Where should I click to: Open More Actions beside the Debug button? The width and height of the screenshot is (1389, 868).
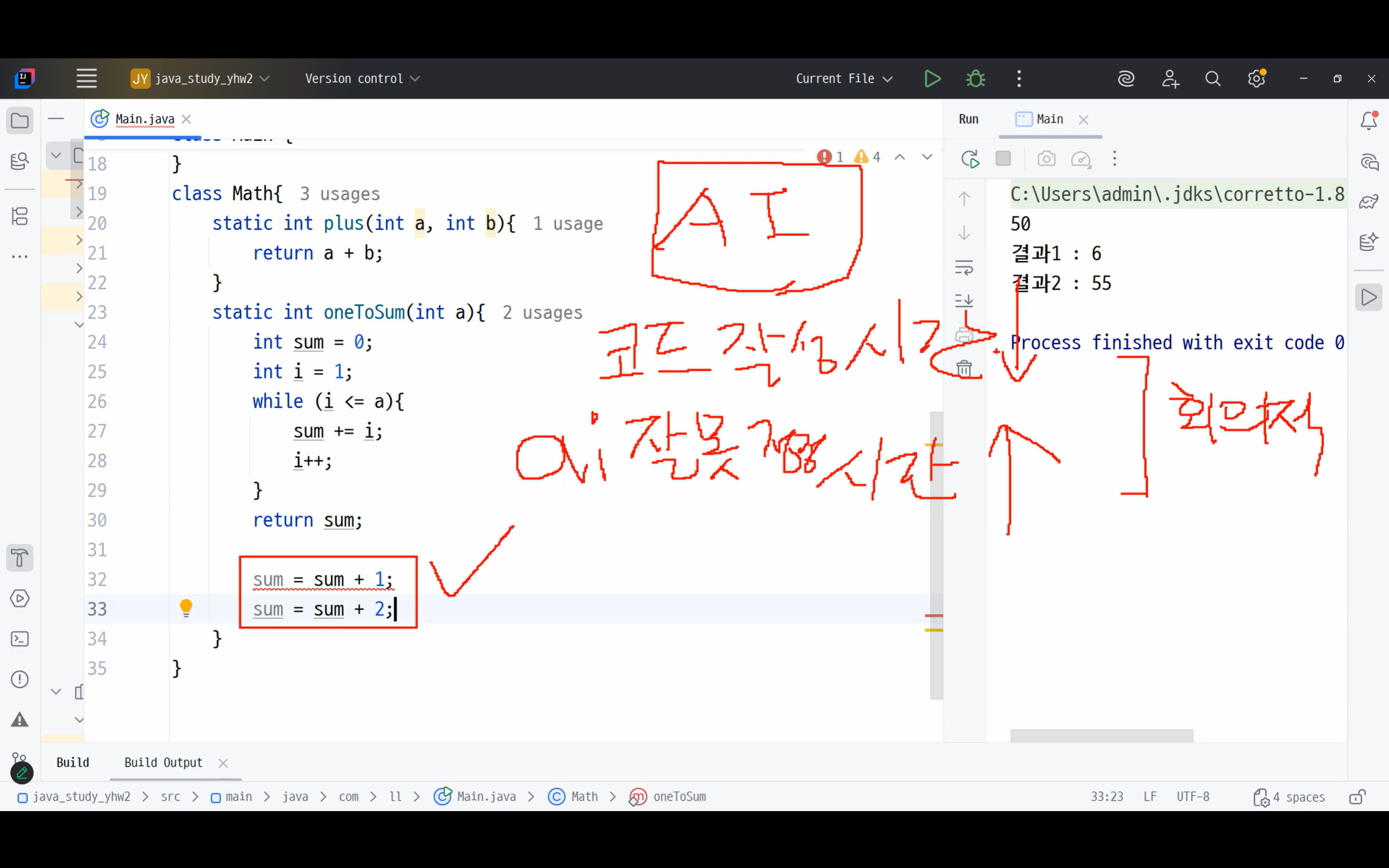1020,79
